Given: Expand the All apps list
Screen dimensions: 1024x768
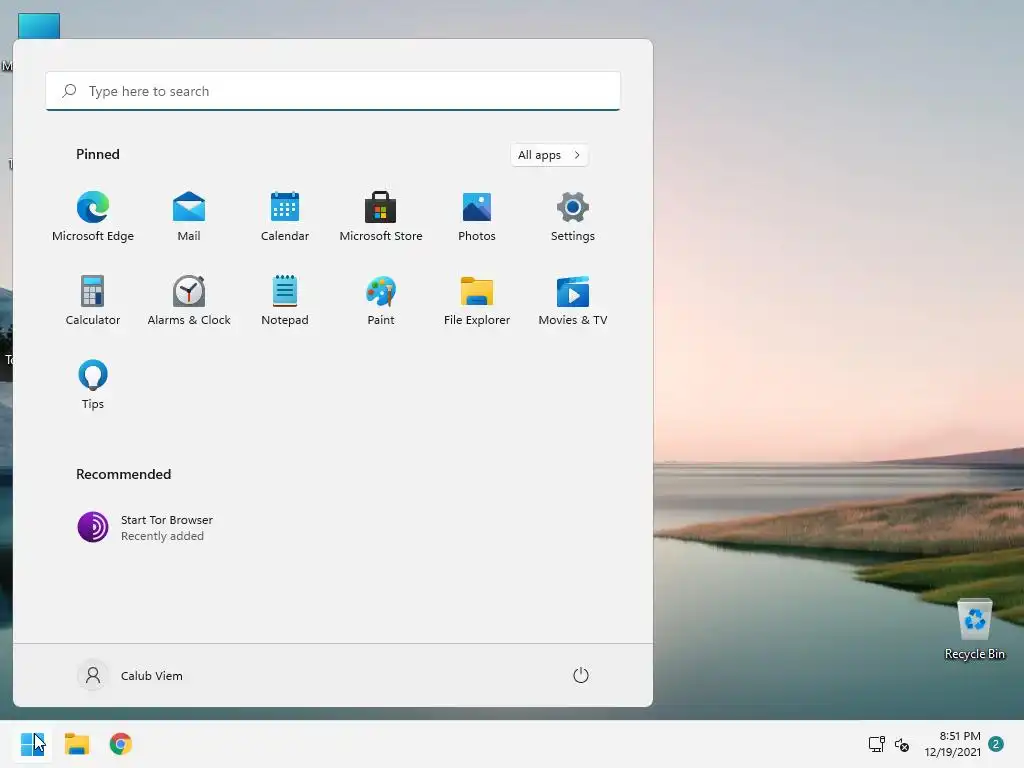Looking at the screenshot, I should (549, 155).
